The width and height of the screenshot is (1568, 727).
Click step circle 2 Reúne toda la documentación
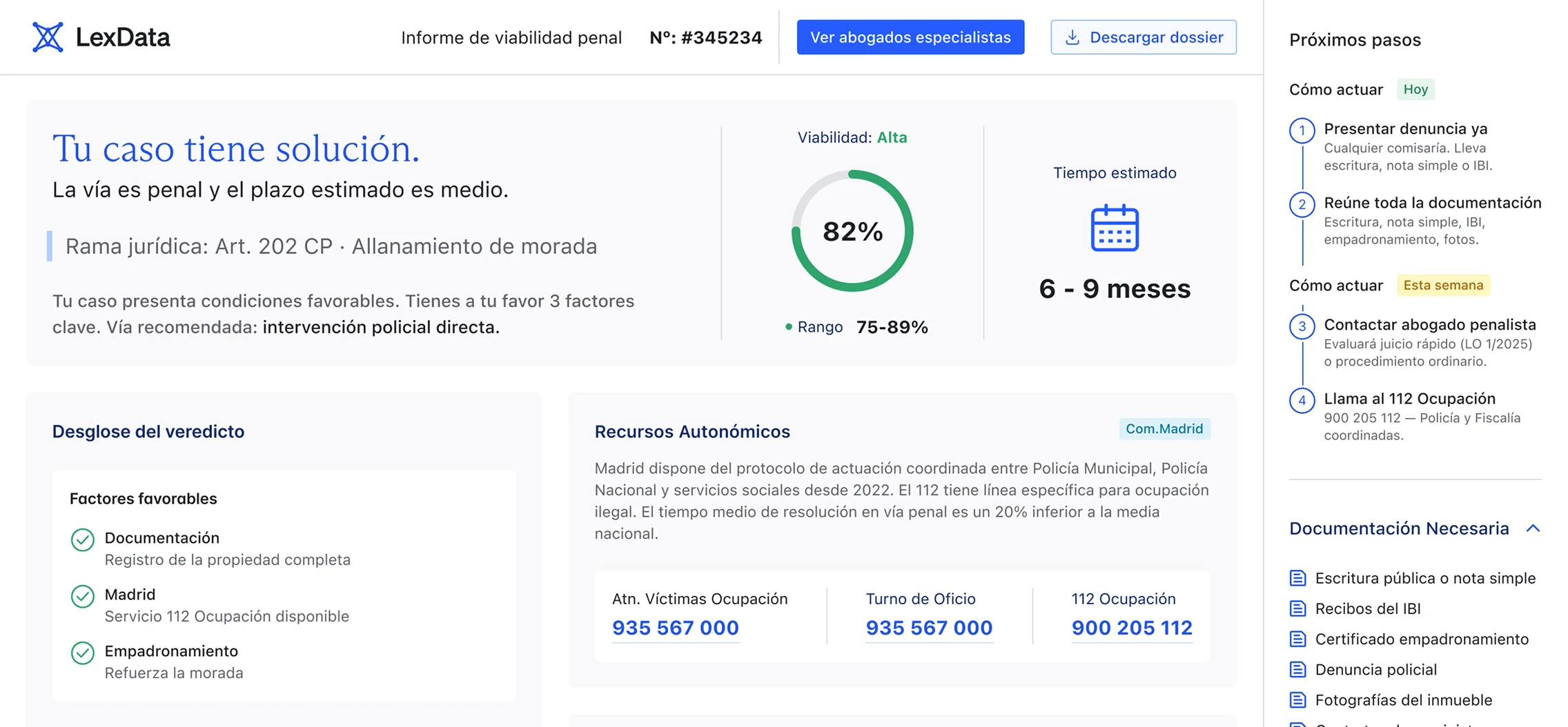pyautogui.click(x=1302, y=204)
